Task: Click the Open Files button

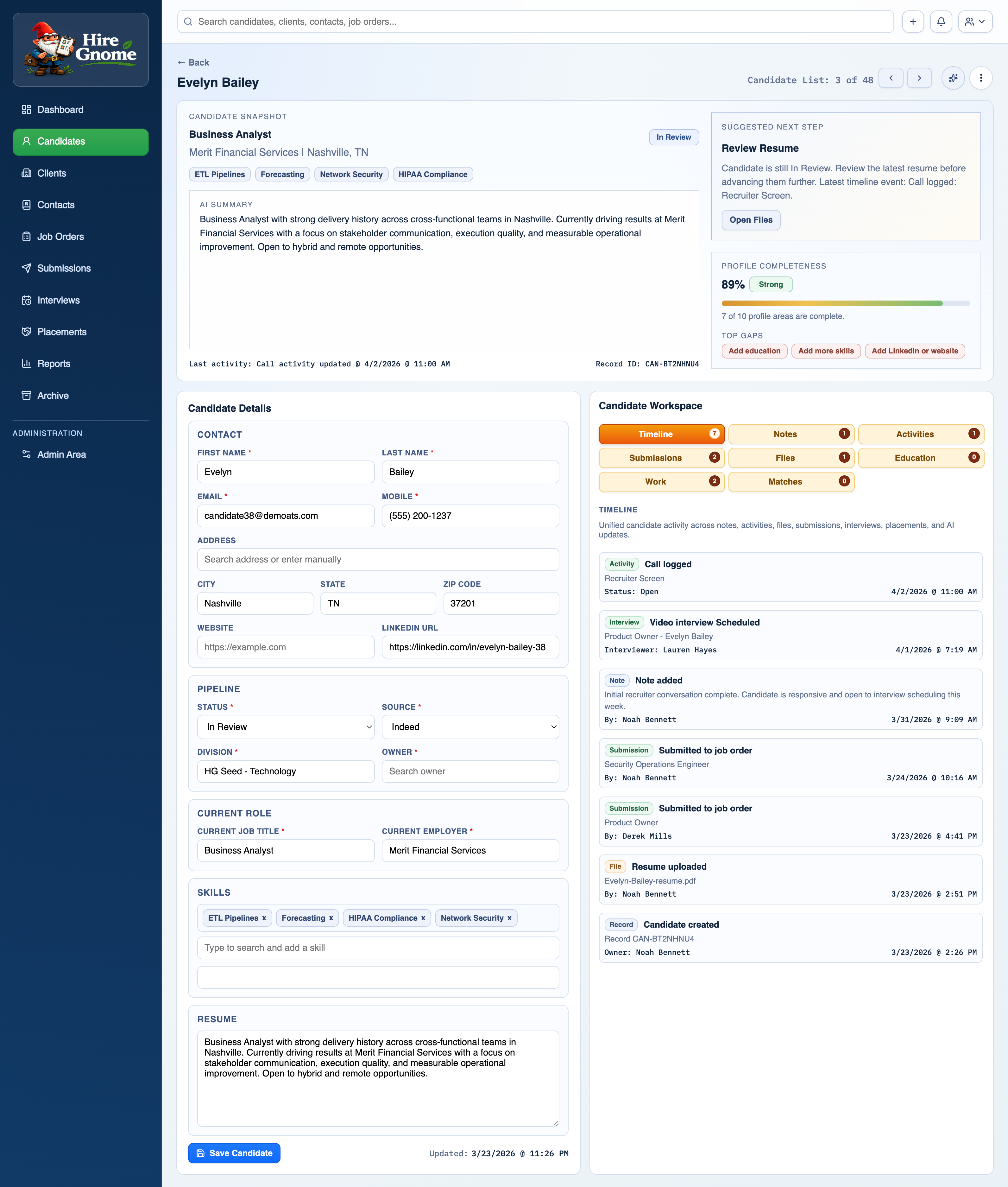Action: (750, 220)
